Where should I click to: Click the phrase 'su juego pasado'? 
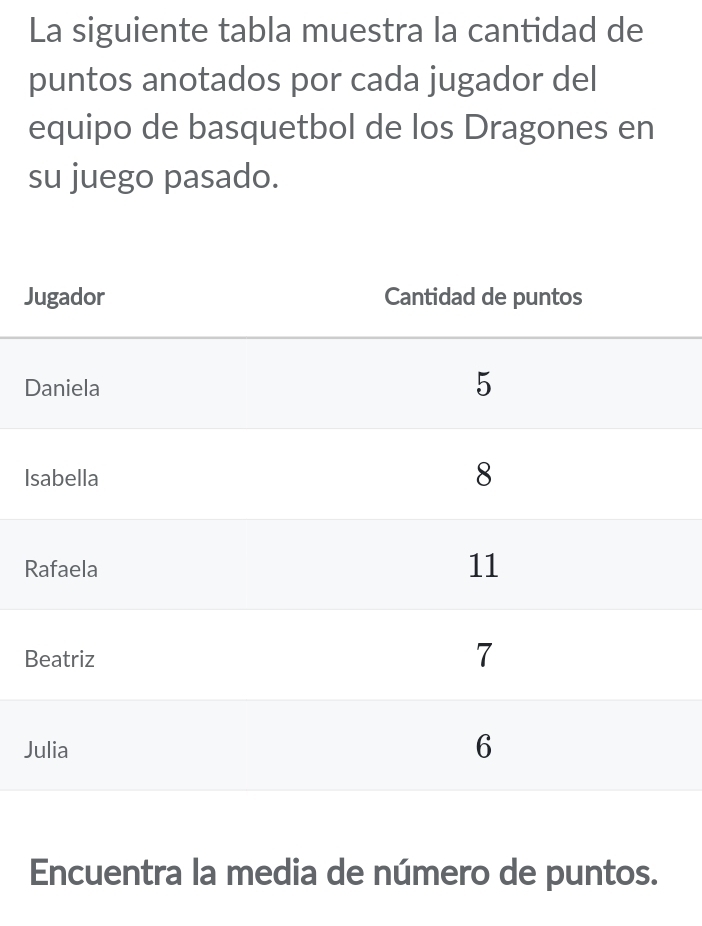154,177
